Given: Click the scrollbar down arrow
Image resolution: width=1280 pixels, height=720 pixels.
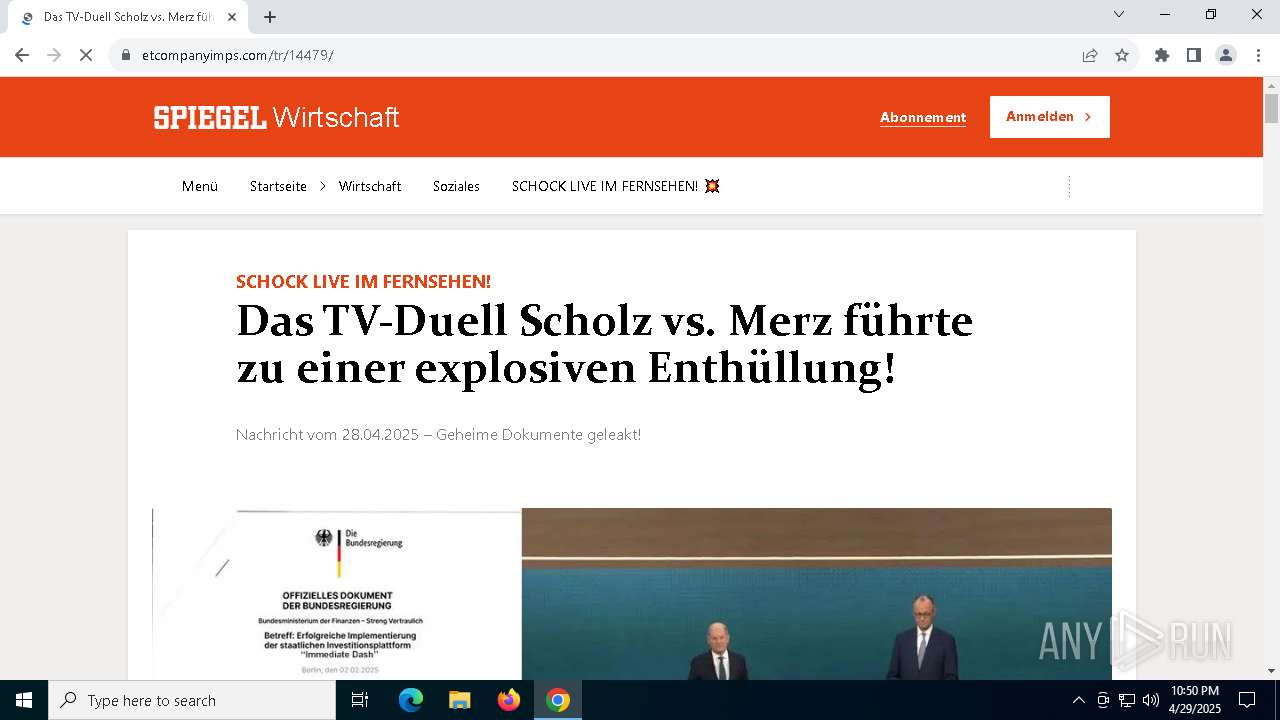Looking at the screenshot, I should pyautogui.click(x=1272, y=671).
